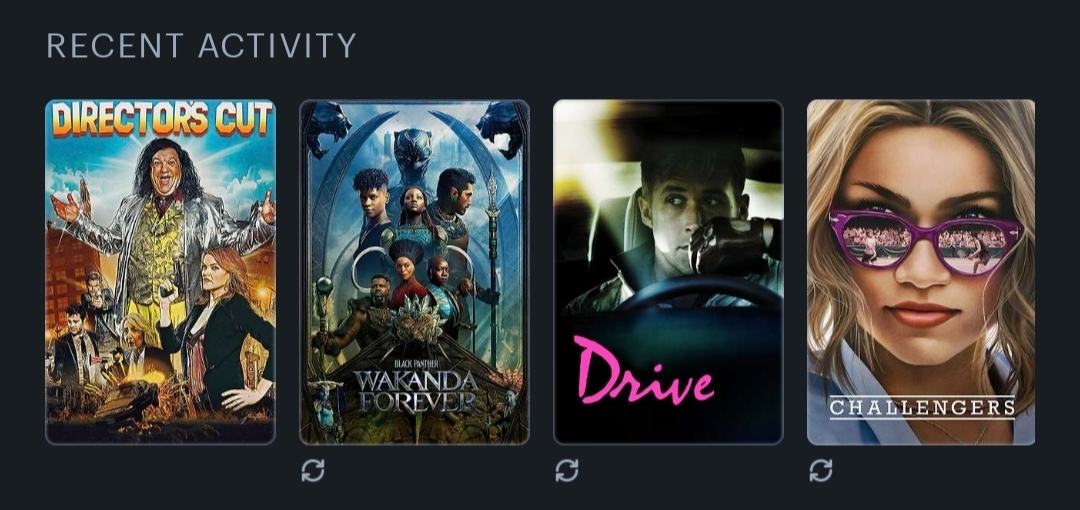Click the driver's gloved hand in Drive poster
The width and height of the screenshot is (1080, 510).
coord(727,245)
